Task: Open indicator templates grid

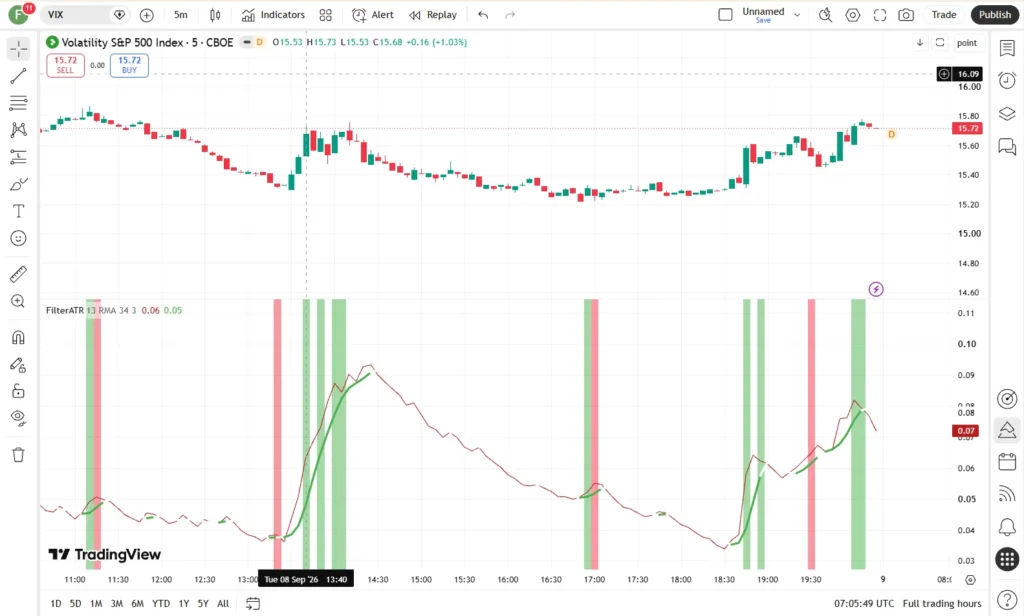Action: click(326, 14)
